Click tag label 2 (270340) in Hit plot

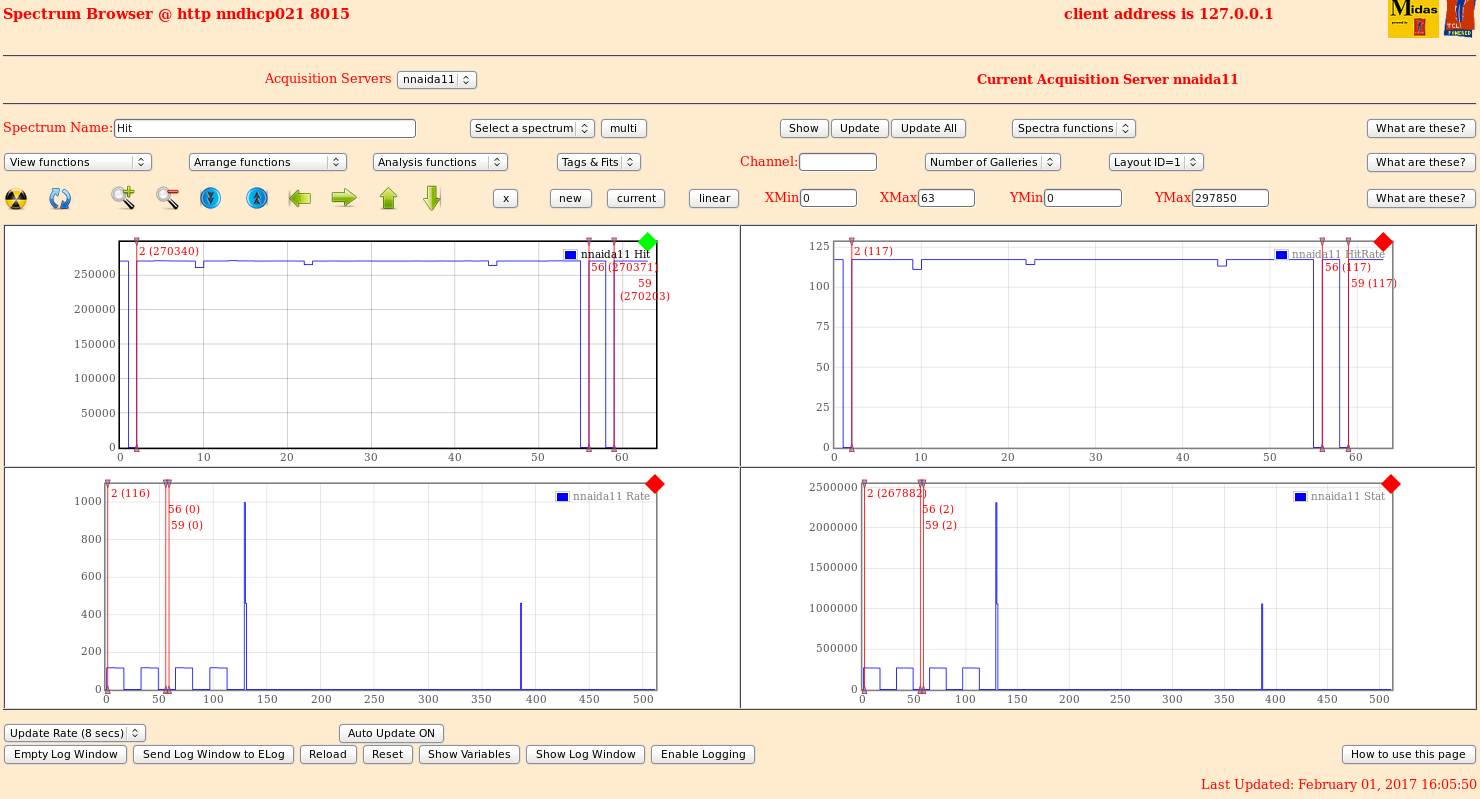point(168,251)
